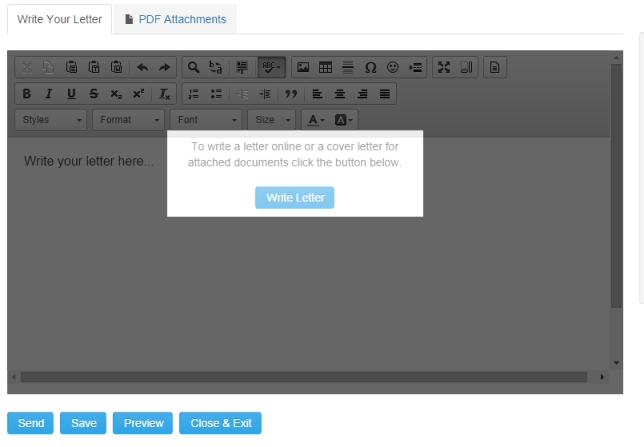This screenshot has height=447, width=644.
Task: Click the Remove Format icon
Action: 165,94
